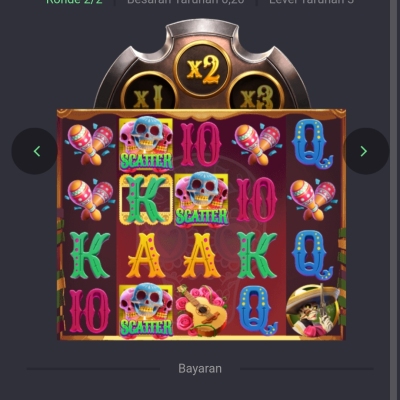Click the scatter skull in the bottom row
The width and height of the screenshot is (400, 400).
(146, 311)
